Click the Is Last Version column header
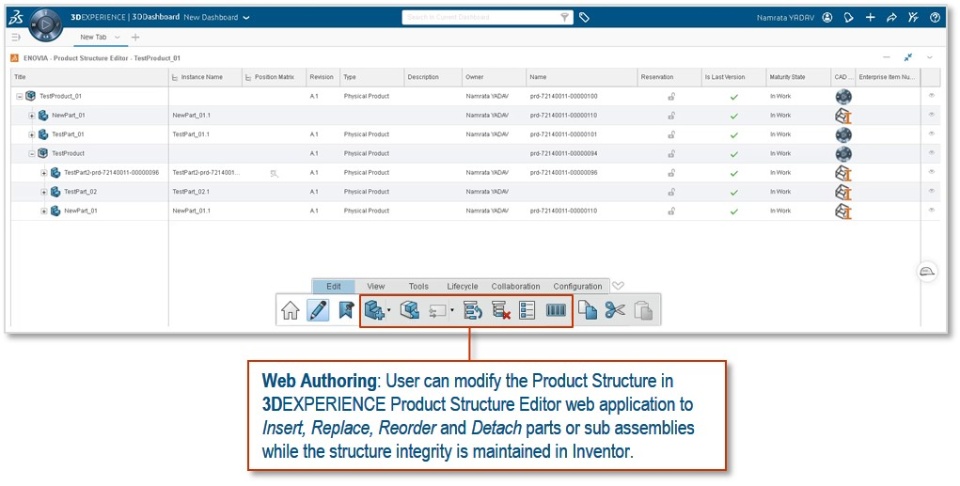The width and height of the screenshot is (960, 486). (x=733, y=77)
